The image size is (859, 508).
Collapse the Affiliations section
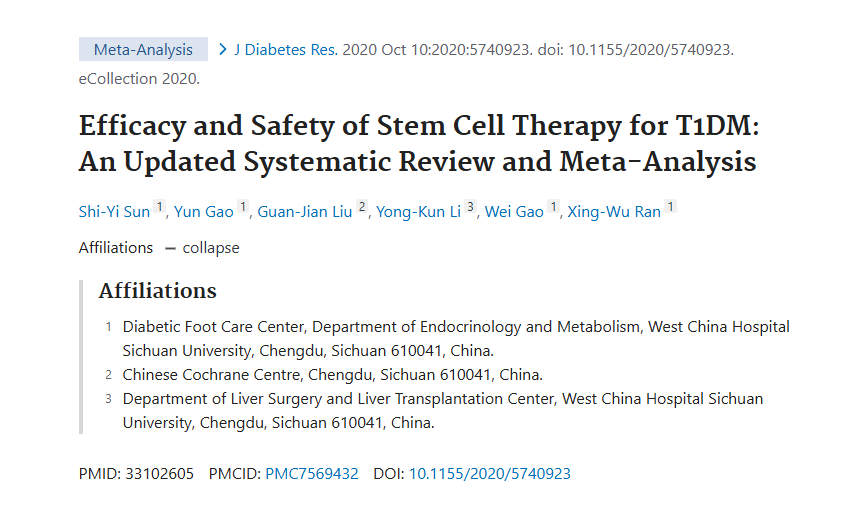(210, 248)
